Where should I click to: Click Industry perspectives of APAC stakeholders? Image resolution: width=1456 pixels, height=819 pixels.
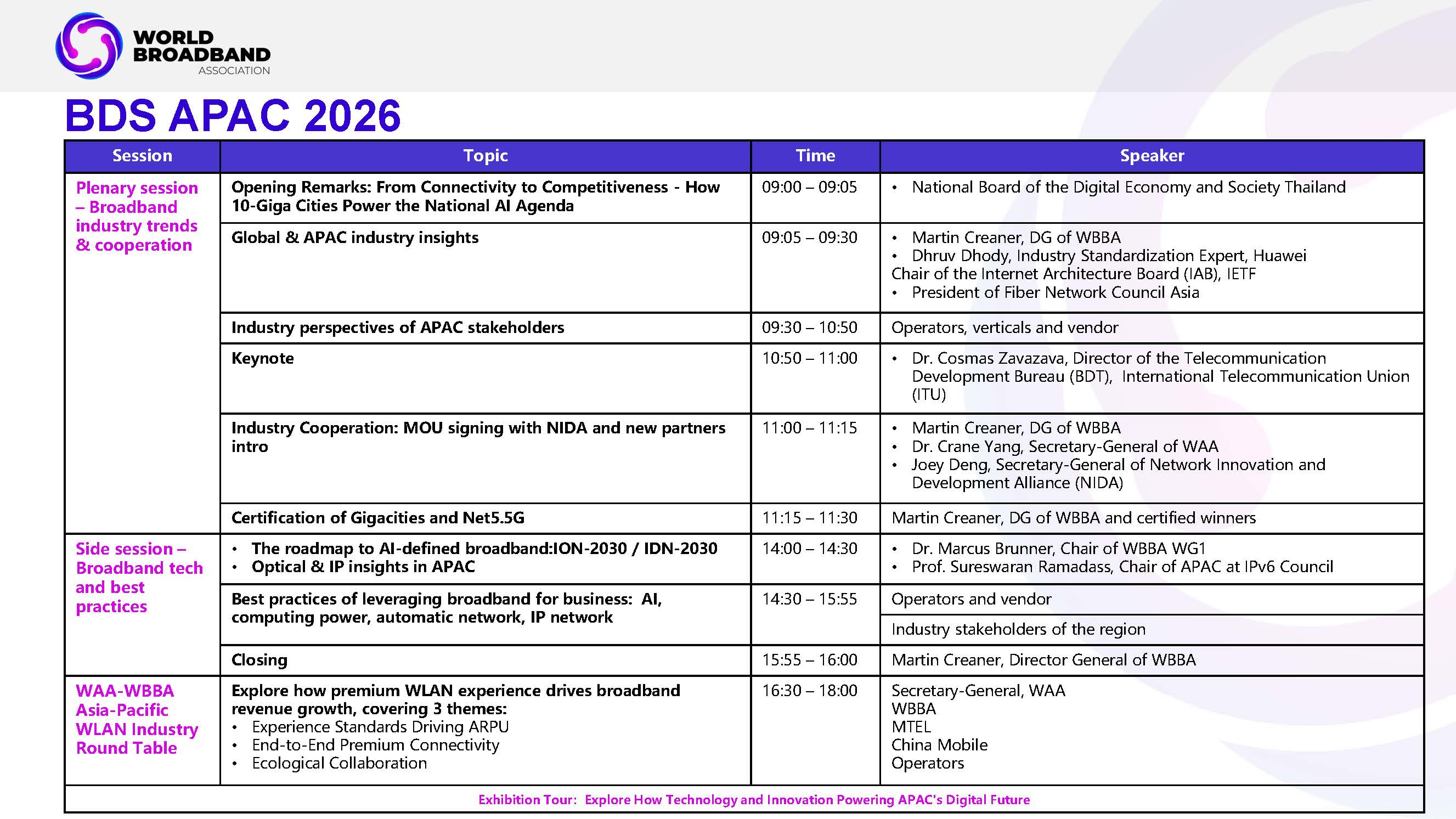click(486, 328)
